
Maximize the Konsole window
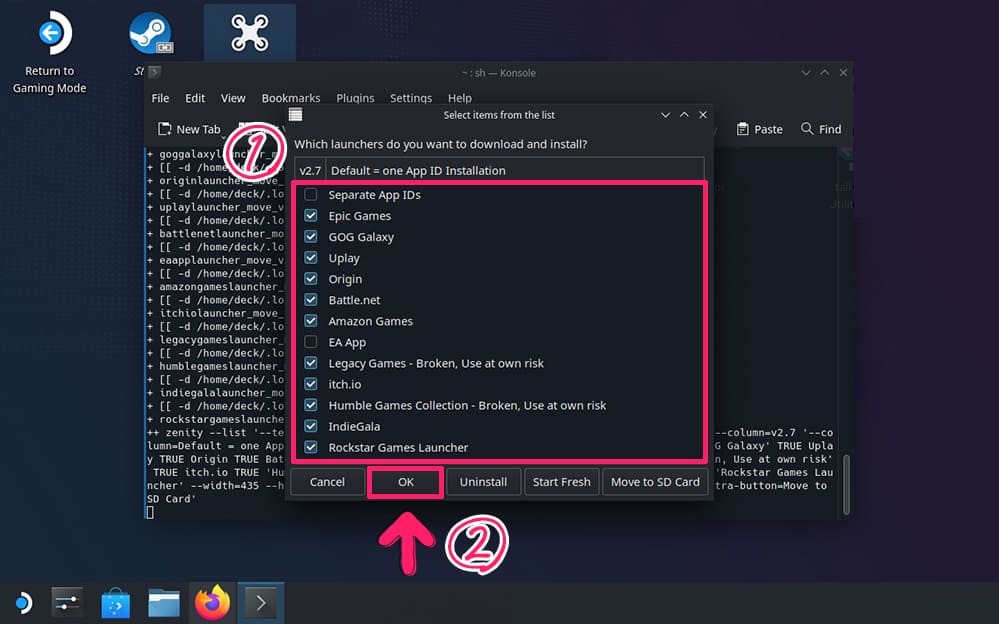pyautogui.click(x=825, y=73)
